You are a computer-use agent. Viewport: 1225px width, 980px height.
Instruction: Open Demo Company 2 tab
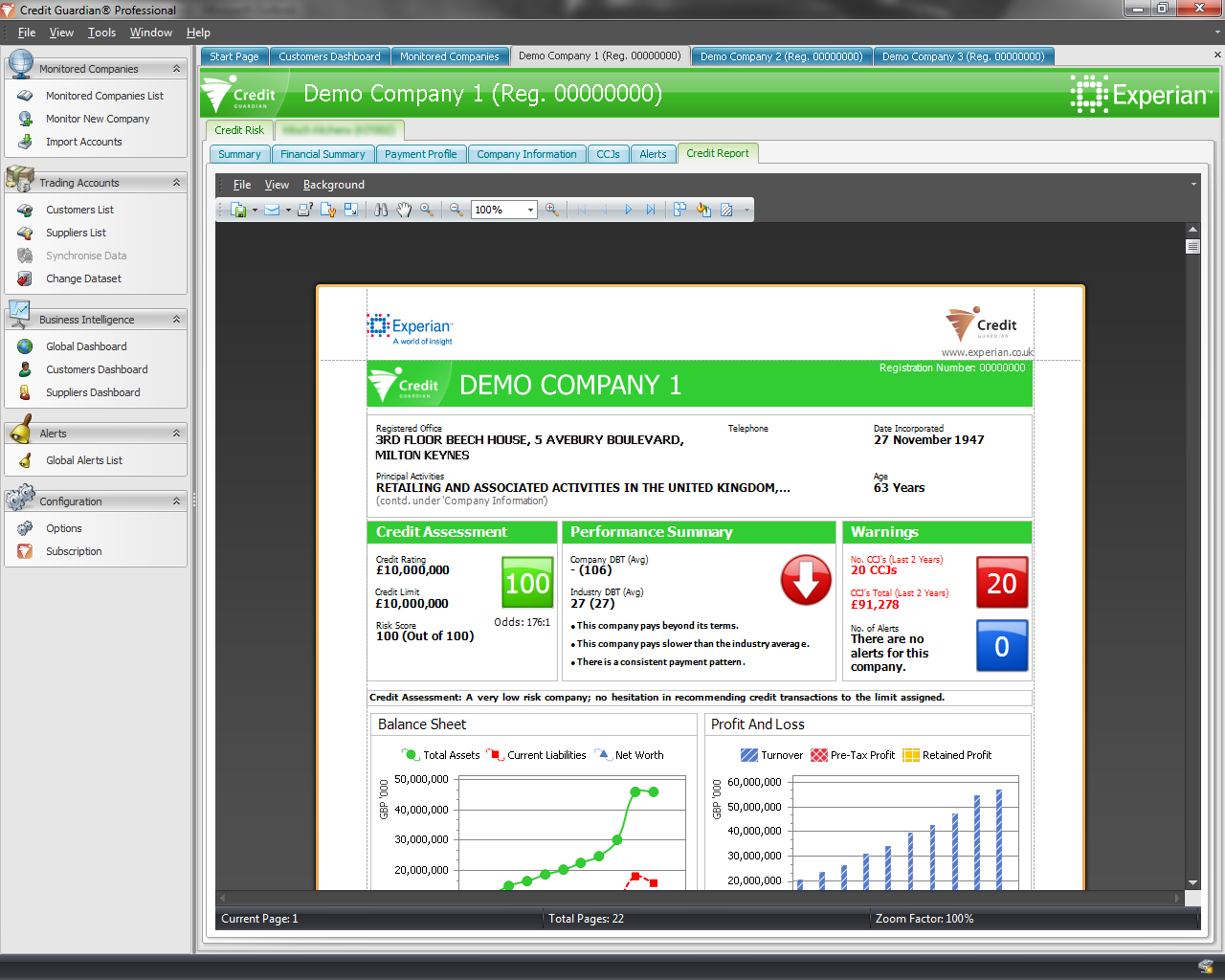point(781,56)
